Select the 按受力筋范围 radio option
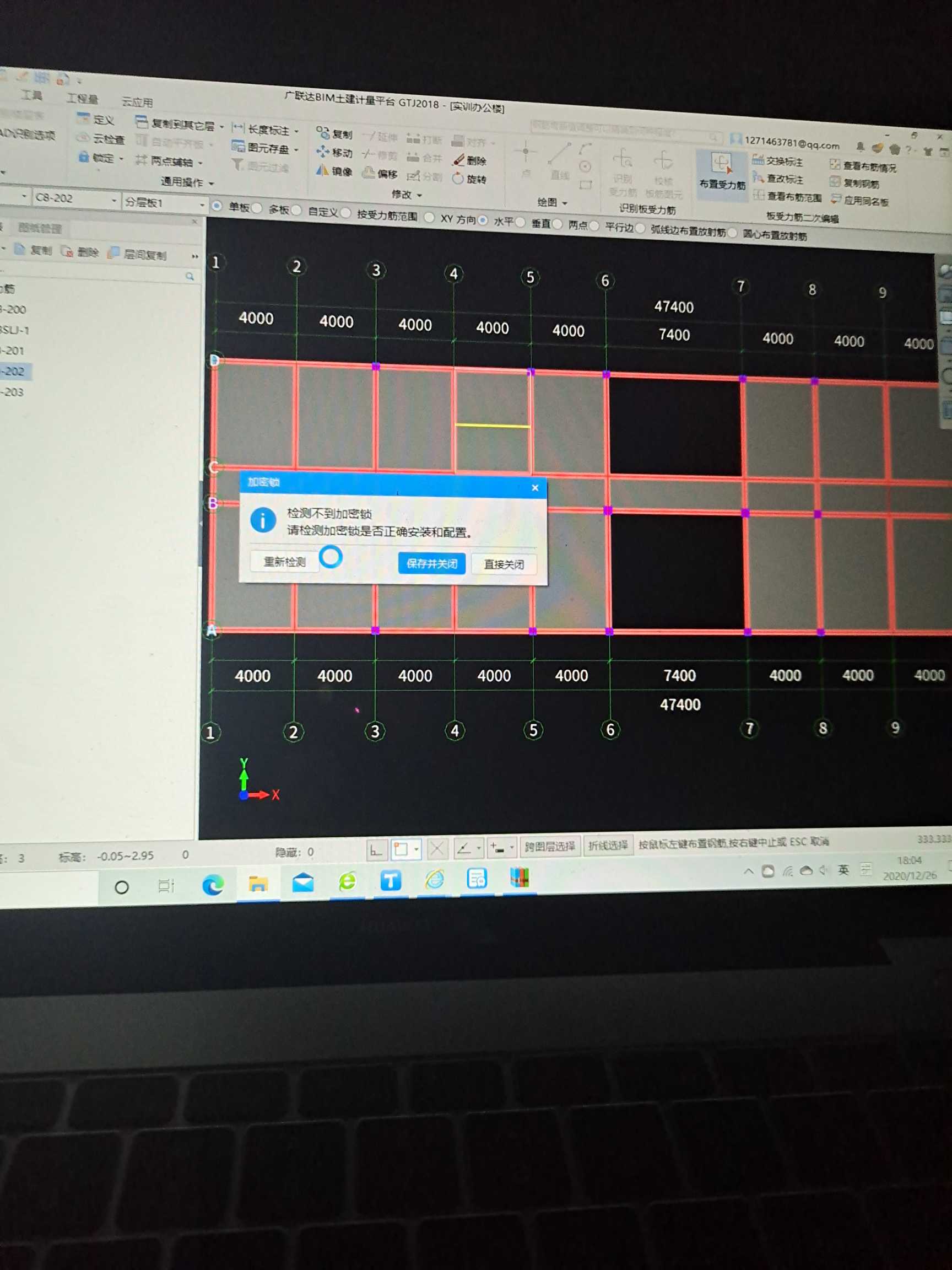 point(345,212)
